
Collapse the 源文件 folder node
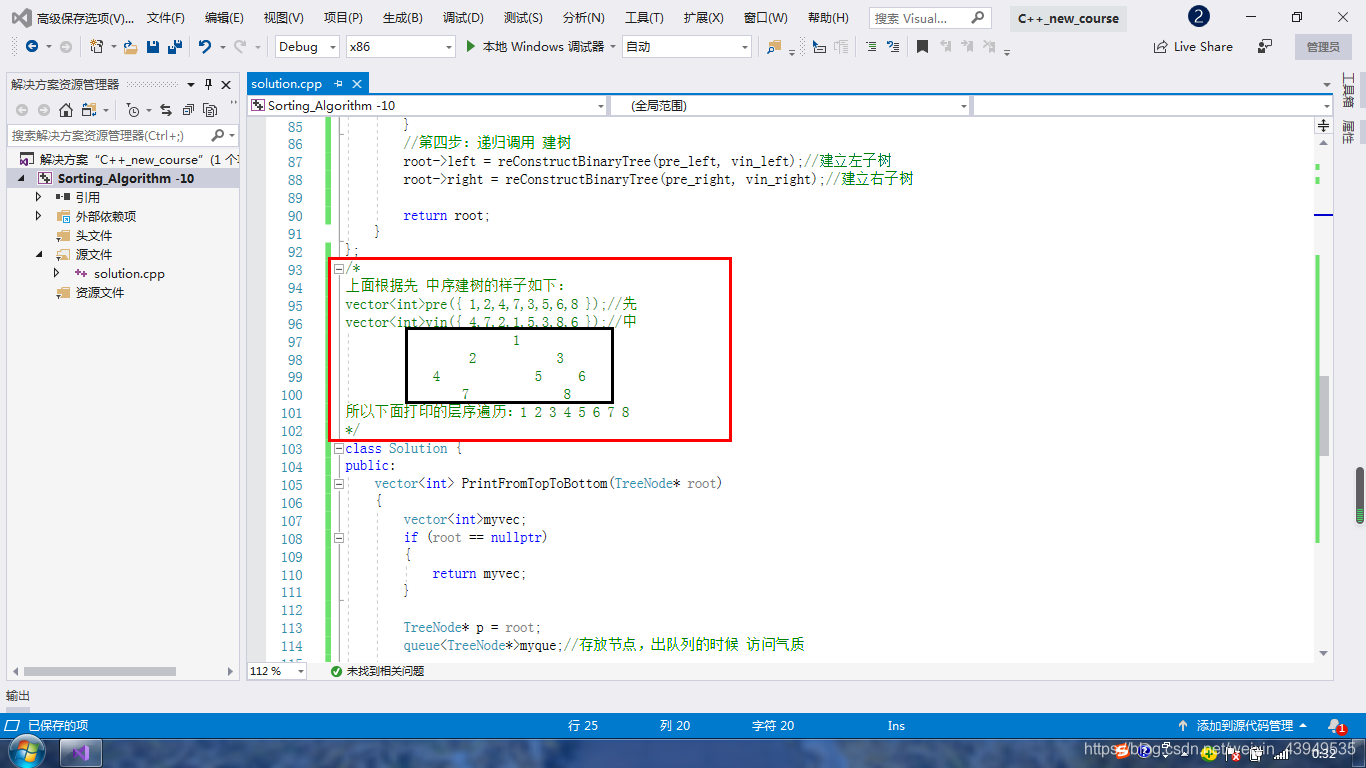pyautogui.click(x=39, y=254)
